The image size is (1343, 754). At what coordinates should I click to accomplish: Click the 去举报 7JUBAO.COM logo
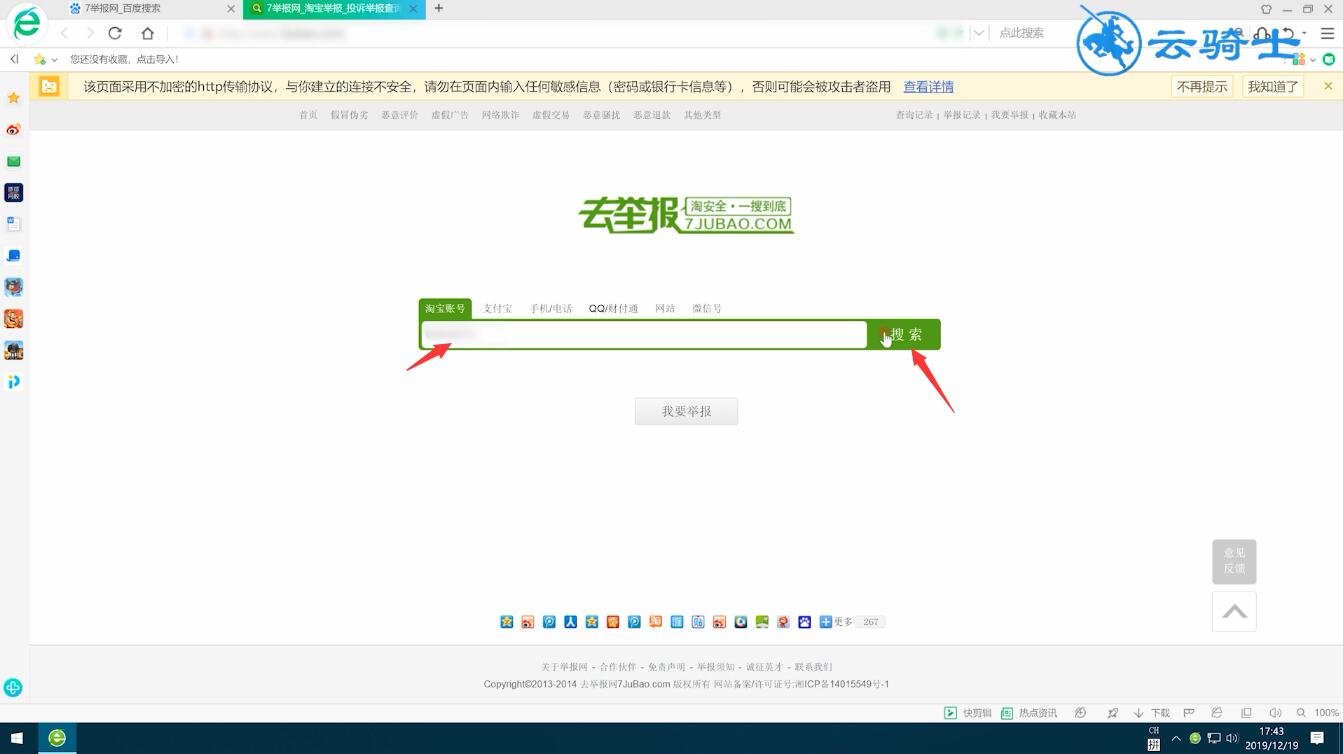686,214
